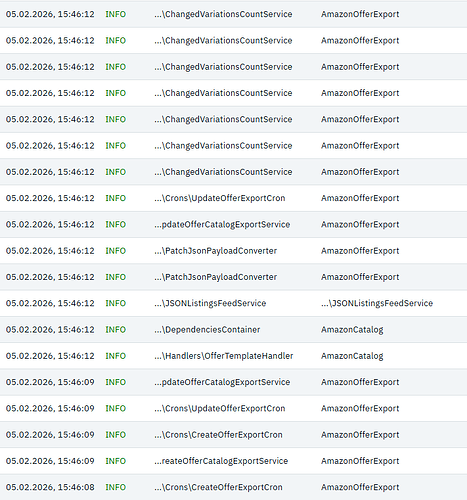Click INFO in the 15:46:12 UpdateOfferExportCron row

(116, 198)
